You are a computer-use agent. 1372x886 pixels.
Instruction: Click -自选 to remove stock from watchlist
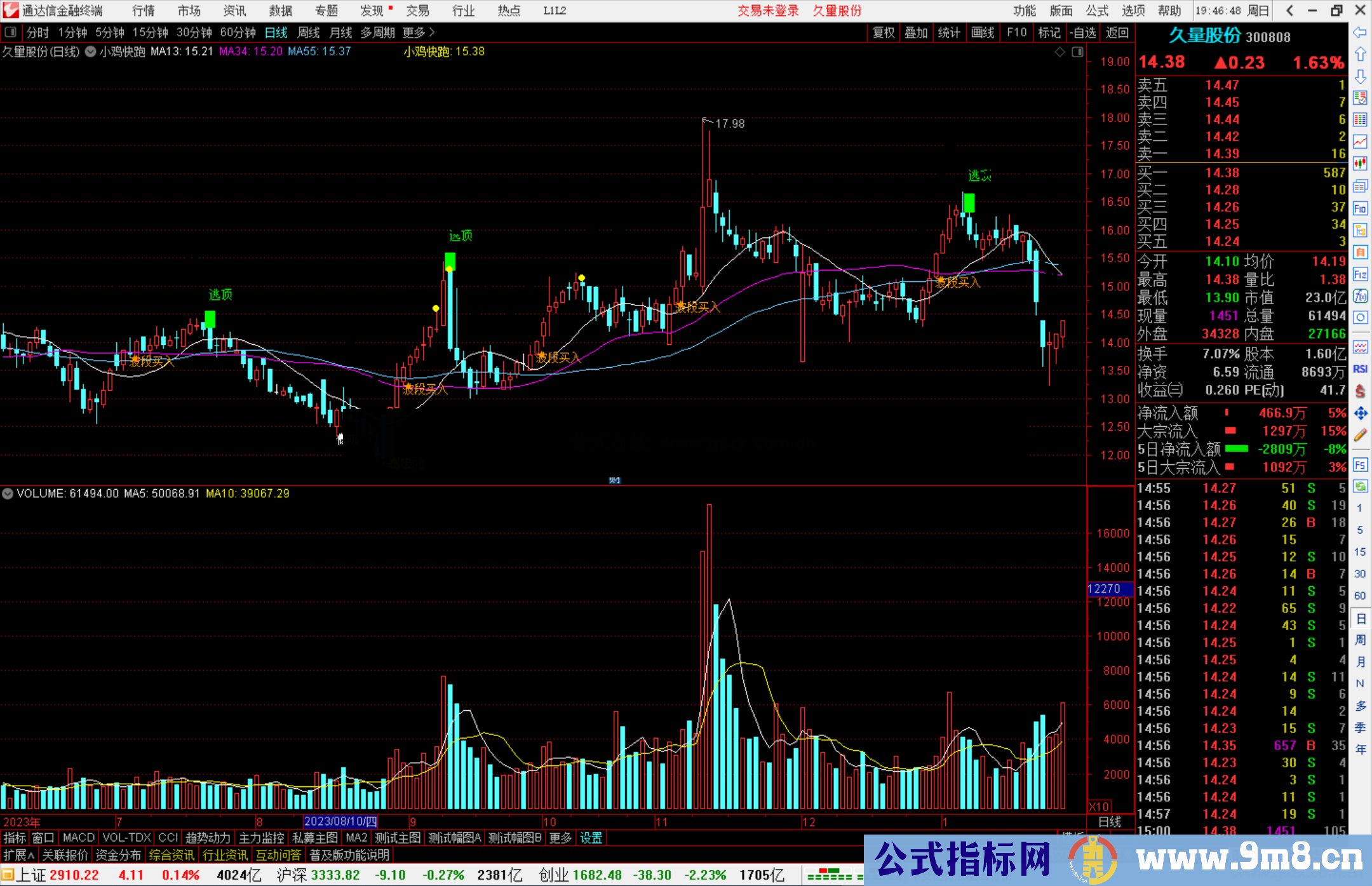point(1083,32)
